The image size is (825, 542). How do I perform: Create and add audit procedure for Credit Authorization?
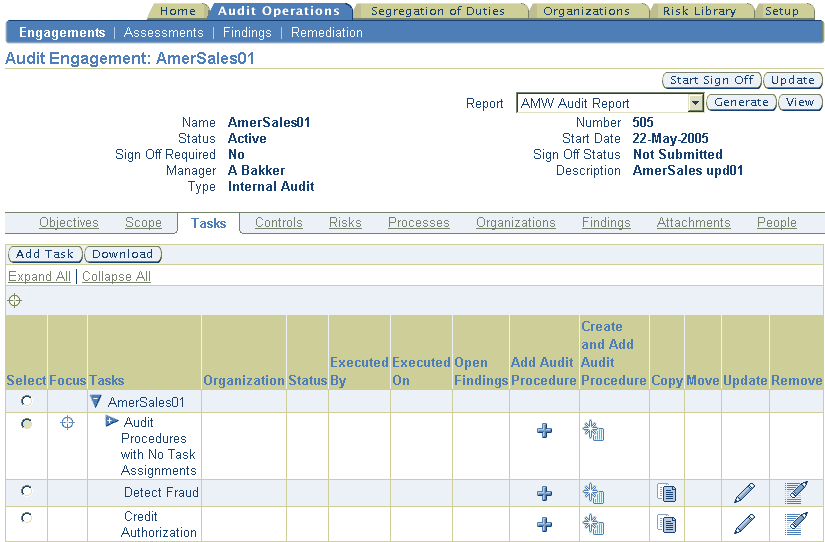pyautogui.click(x=593, y=524)
